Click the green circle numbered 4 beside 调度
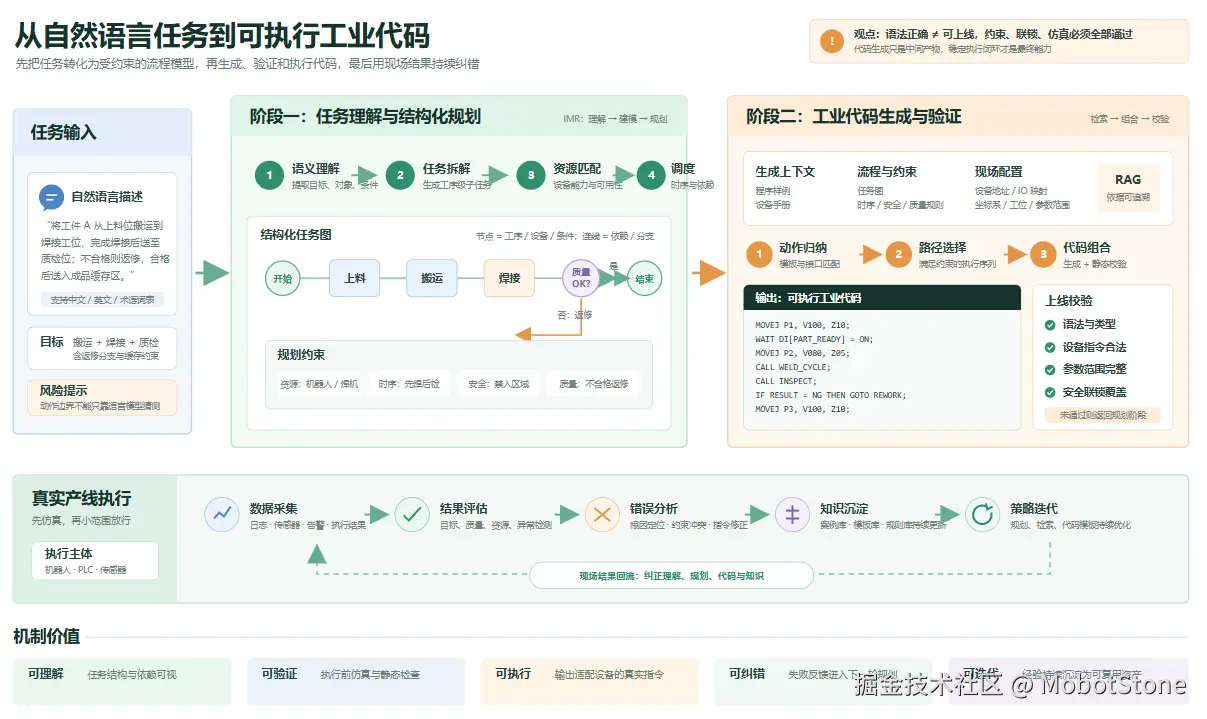This screenshot has height=719, width=1207. [651, 175]
